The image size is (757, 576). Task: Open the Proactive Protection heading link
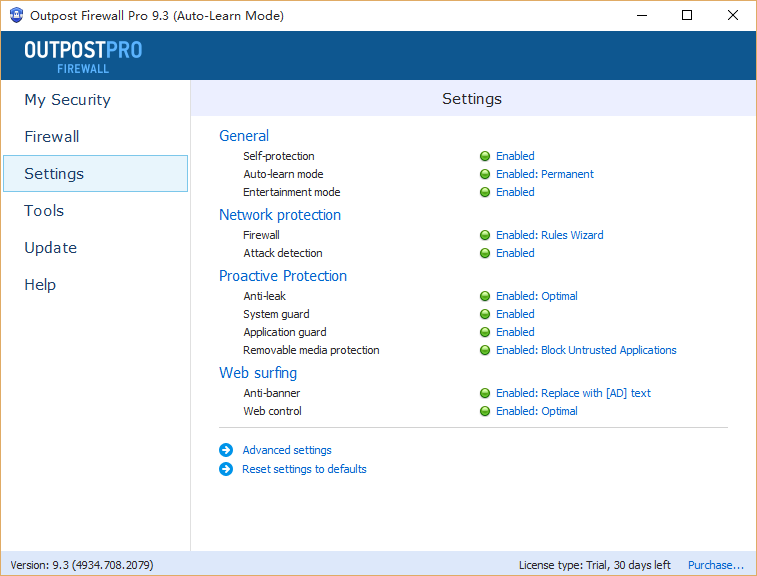[283, 276]
